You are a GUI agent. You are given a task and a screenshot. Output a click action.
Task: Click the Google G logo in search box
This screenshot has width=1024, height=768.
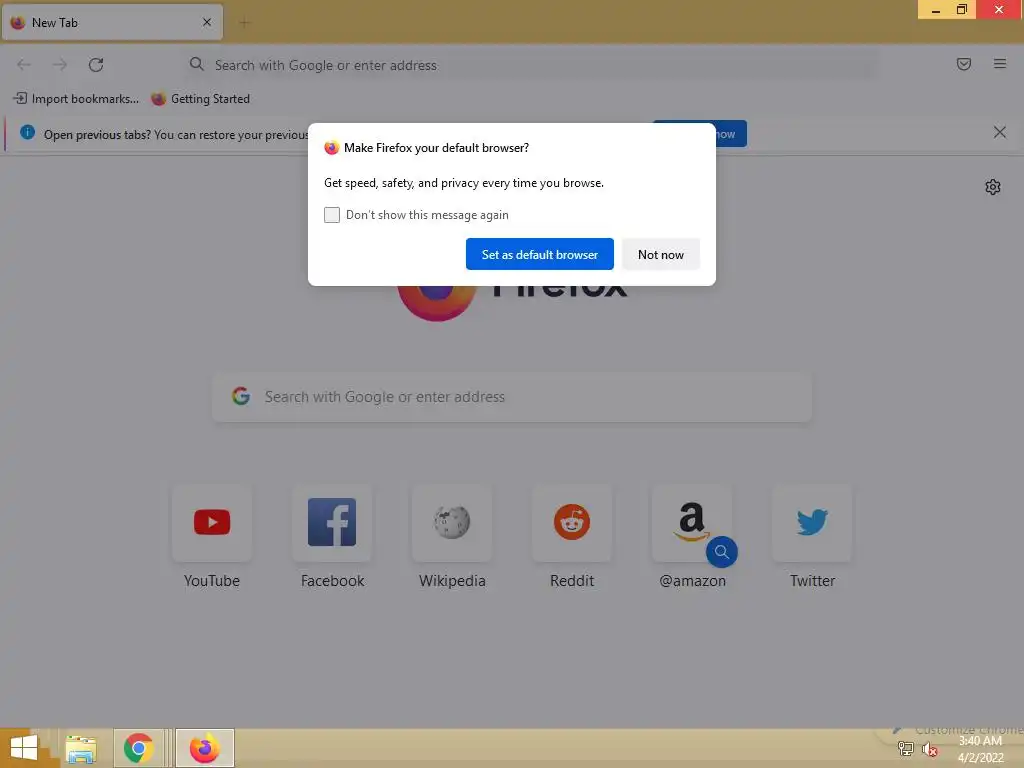point(241,396)
